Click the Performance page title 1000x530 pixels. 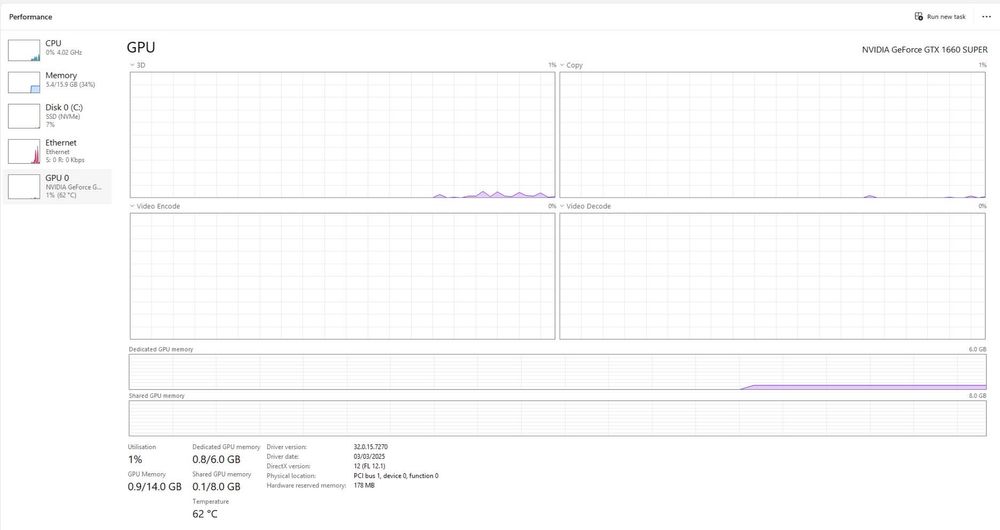pyautogui.click(x=31, y=17)
